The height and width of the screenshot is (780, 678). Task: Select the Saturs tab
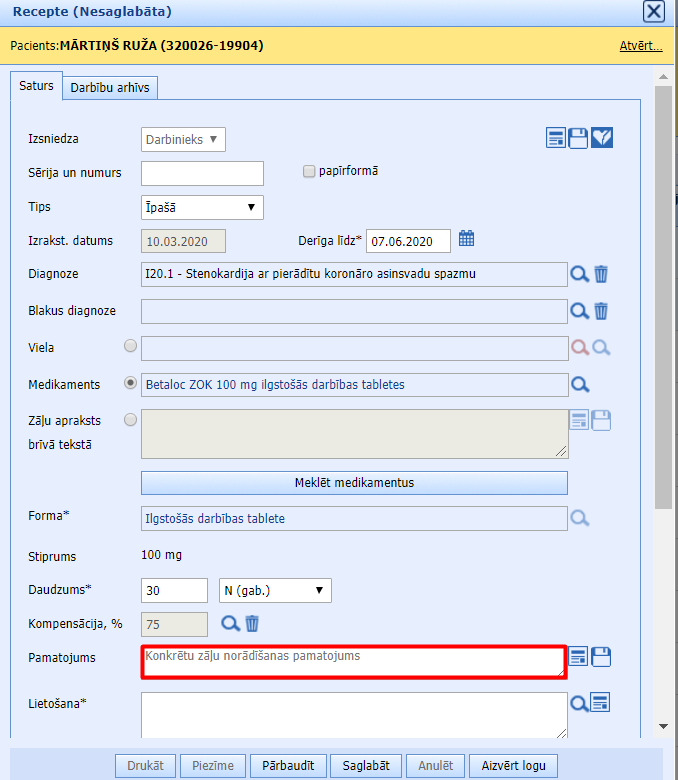coord(36,87)
